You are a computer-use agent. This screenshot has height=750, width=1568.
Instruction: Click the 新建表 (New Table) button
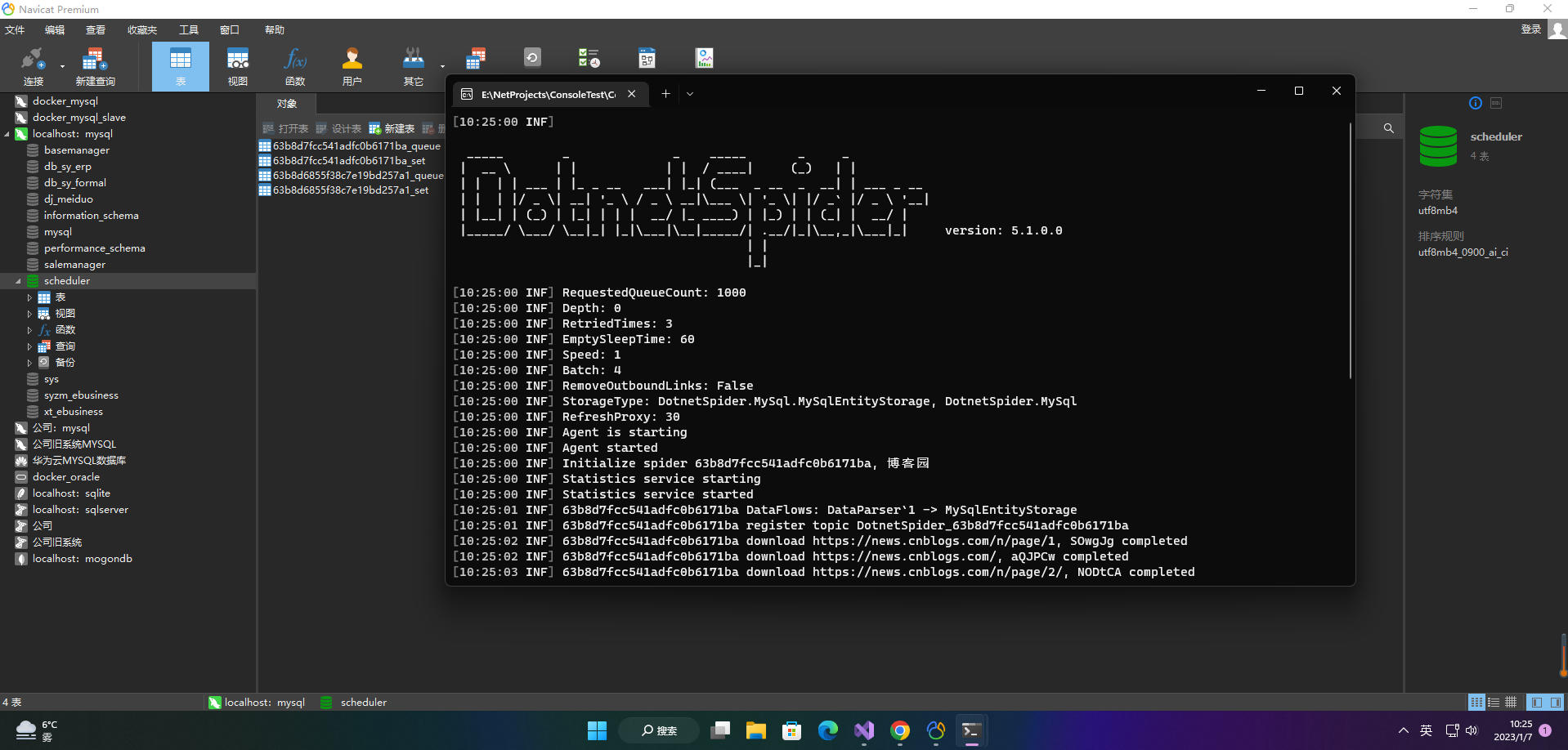point(392,128)
